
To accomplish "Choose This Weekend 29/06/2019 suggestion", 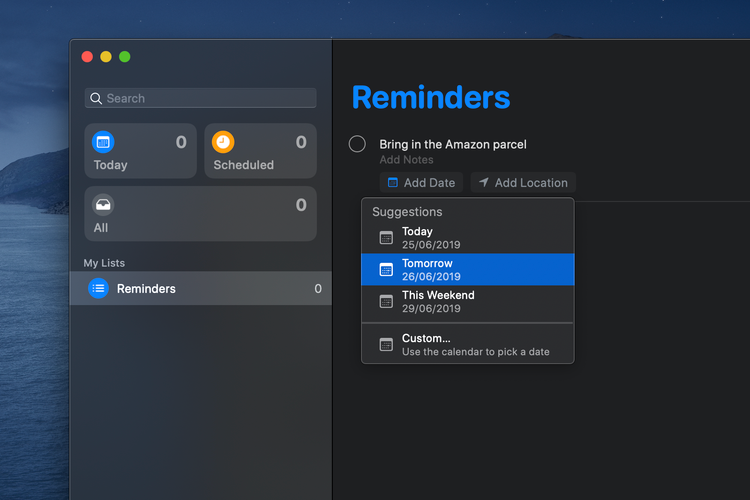I will pos(468,301).
